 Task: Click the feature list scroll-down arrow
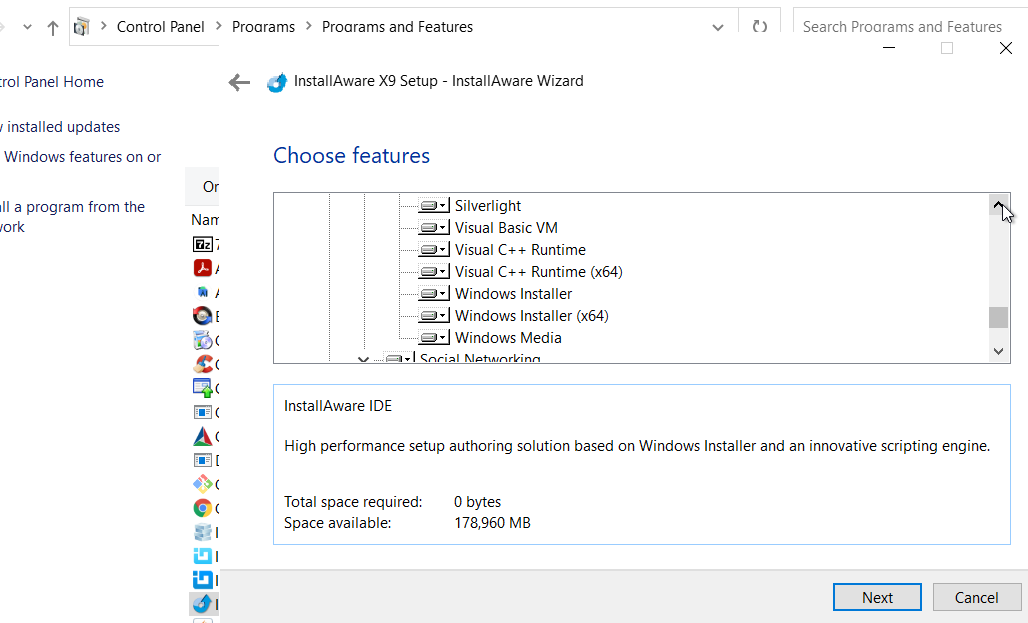998,352
